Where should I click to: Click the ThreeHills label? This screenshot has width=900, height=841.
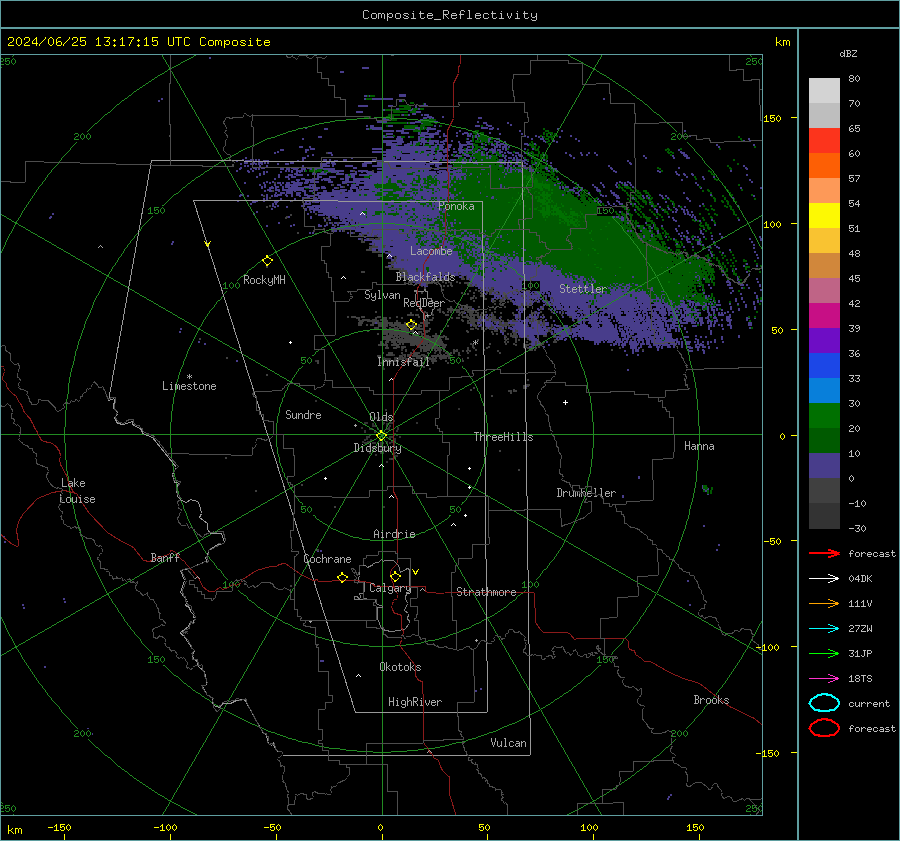(x=503, y=437)
